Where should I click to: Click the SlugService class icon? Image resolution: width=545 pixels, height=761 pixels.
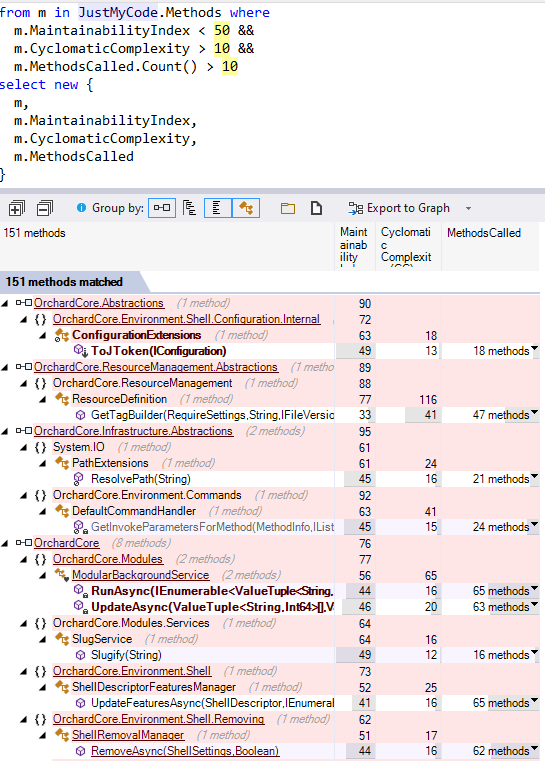[62, 639]
